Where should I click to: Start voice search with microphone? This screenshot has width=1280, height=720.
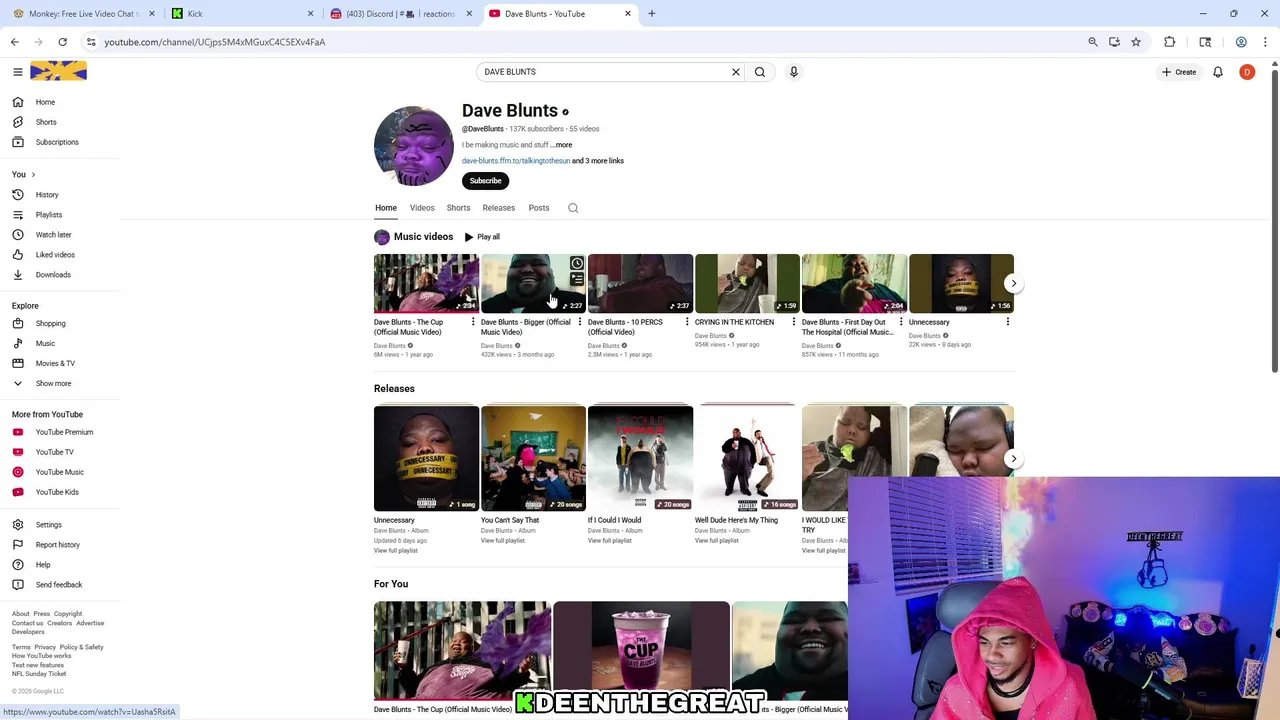click(794, 72)
